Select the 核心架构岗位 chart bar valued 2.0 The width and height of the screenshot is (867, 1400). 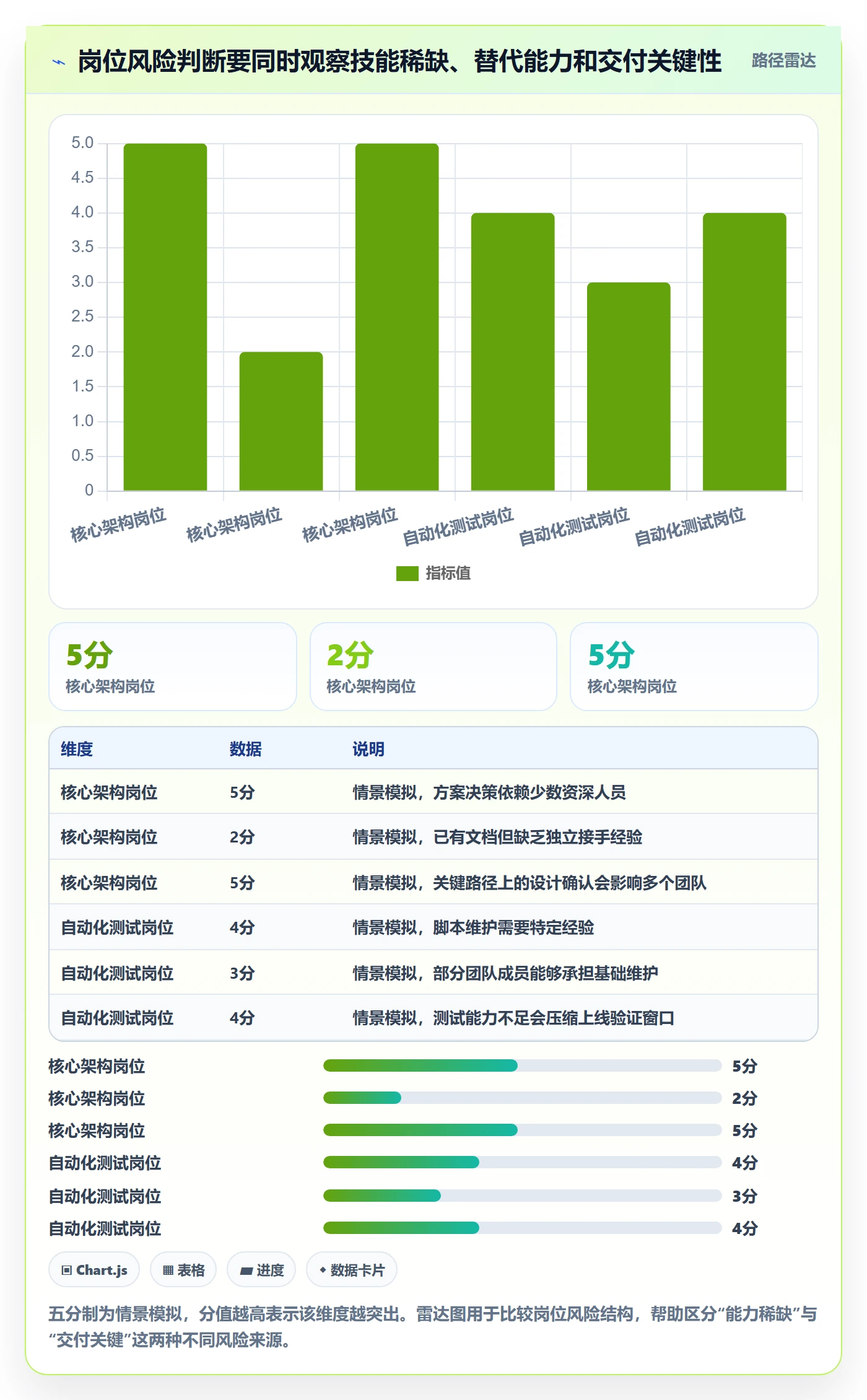(x=281, y=421)
